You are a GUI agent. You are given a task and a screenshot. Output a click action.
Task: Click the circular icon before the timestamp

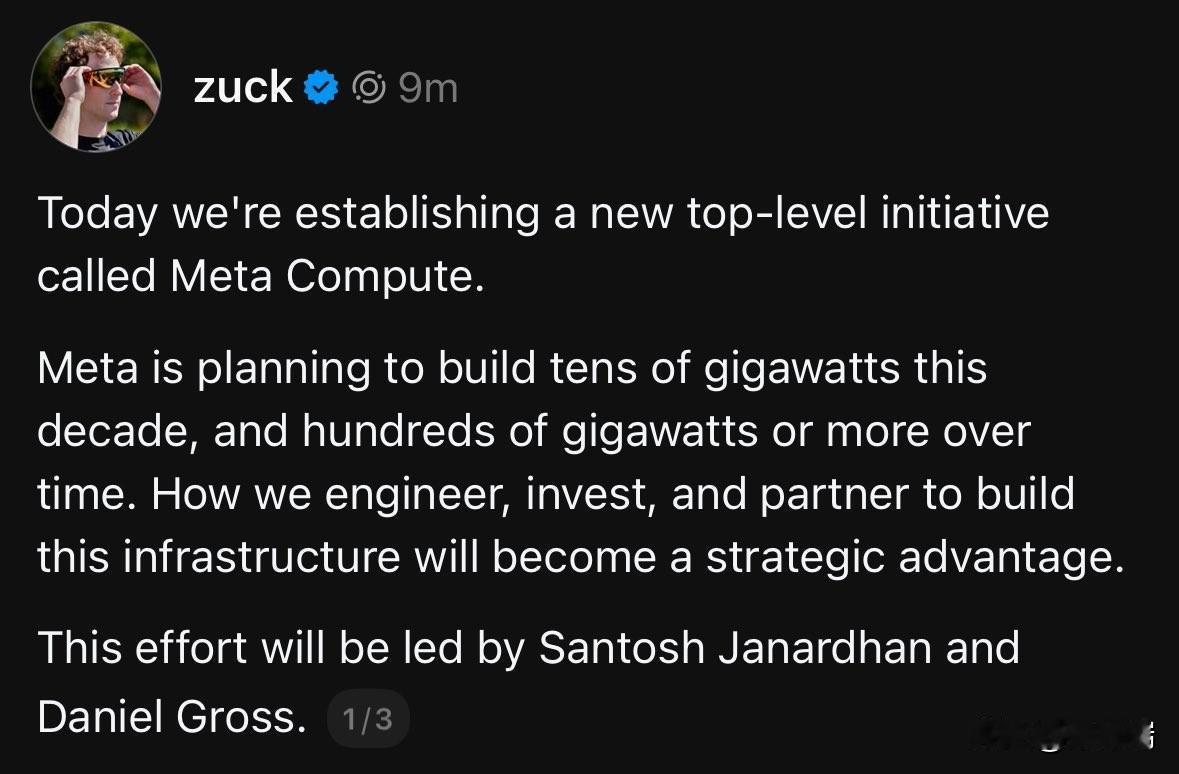(x=369, y=88)
